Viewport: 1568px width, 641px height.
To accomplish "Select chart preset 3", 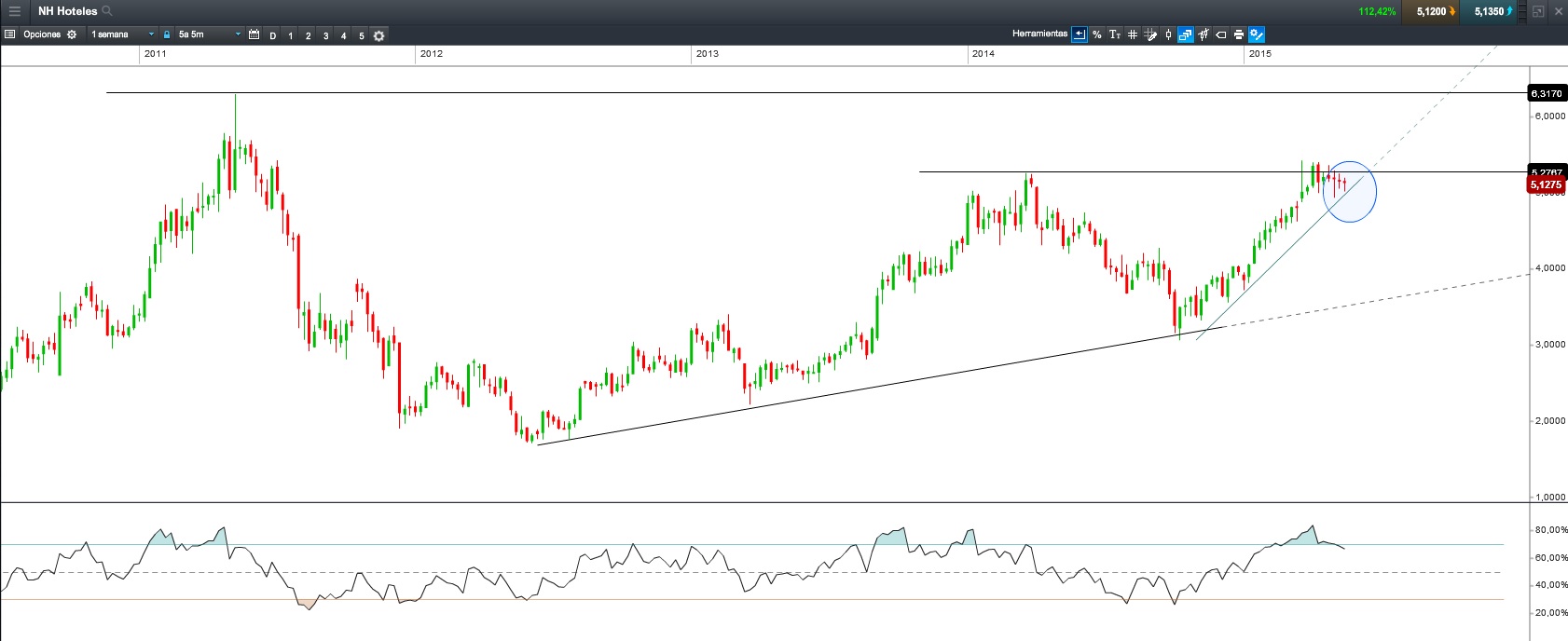I will (x=326, y=35).
